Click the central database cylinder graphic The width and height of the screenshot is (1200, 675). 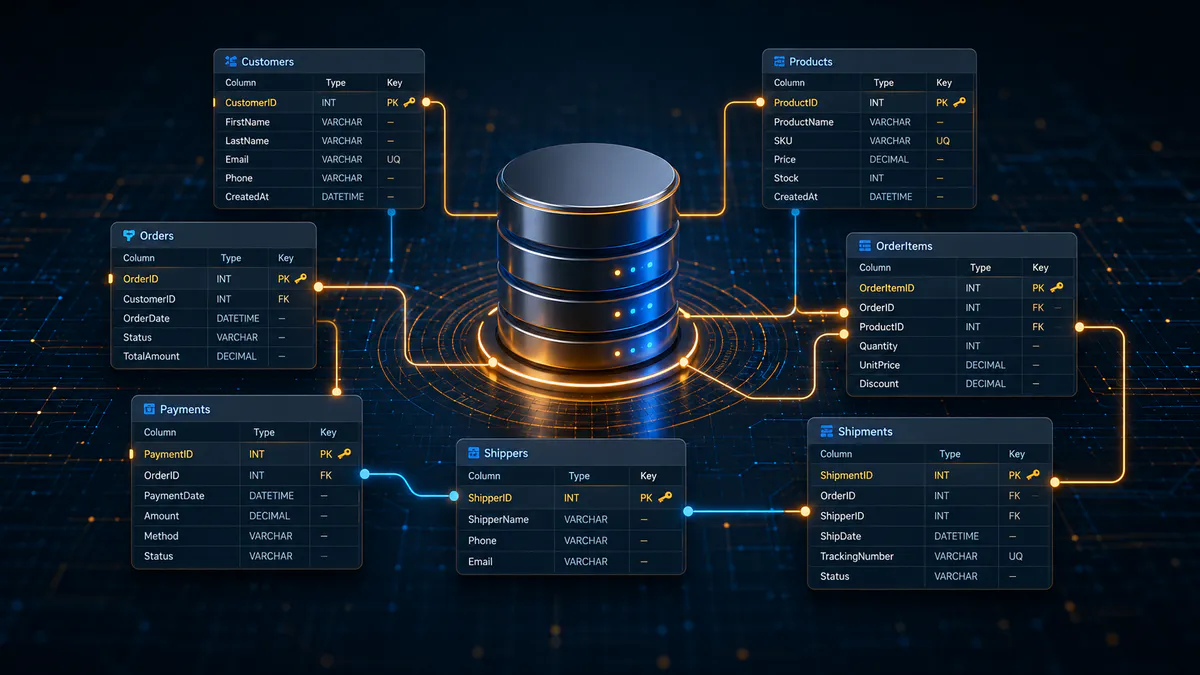(590, 255)
